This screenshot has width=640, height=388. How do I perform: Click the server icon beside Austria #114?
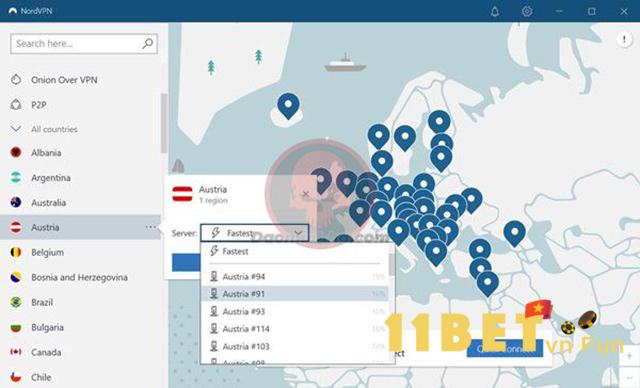(x=214, y=328)
